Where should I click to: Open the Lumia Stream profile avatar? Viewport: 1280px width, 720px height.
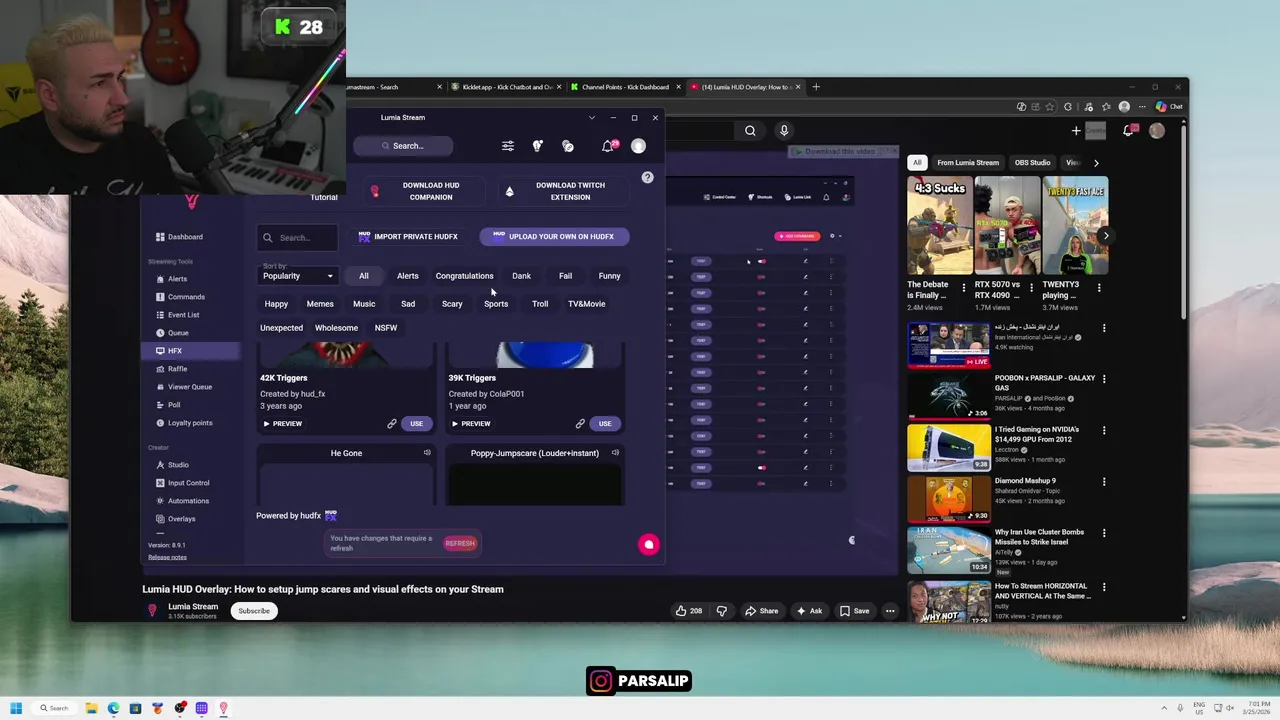638,146
